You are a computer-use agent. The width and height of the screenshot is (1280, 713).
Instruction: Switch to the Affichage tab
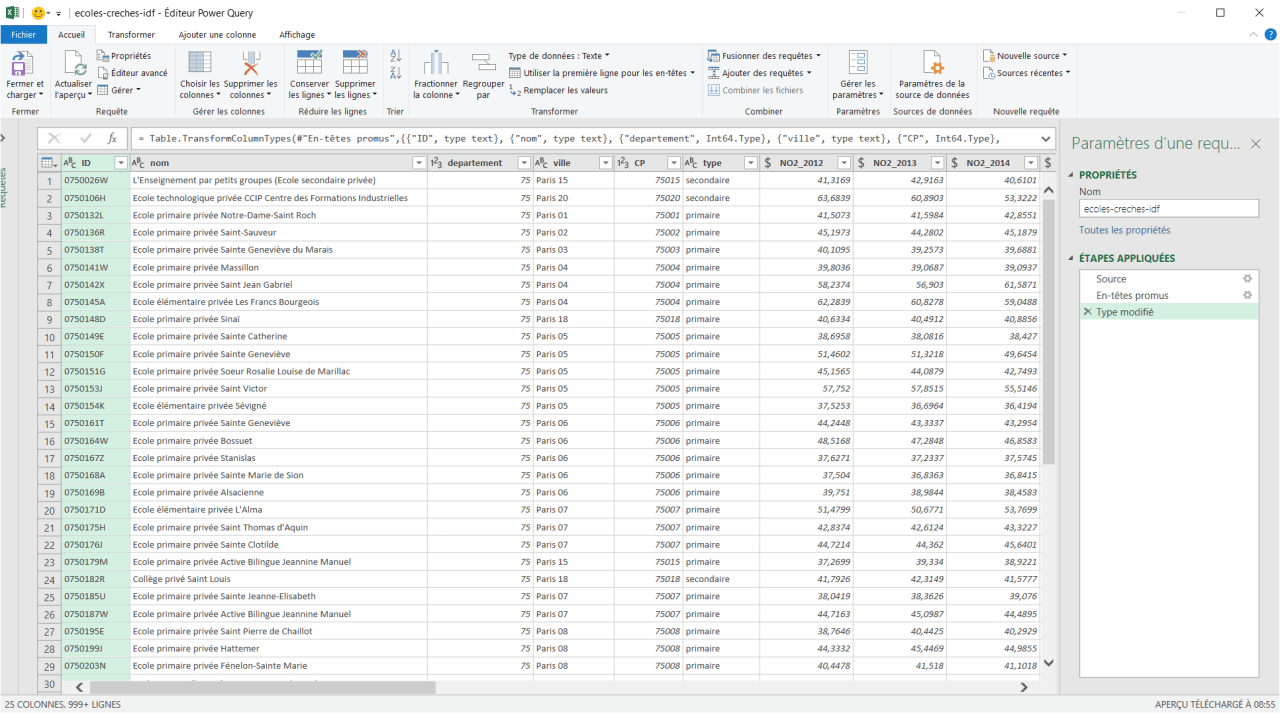pos(297,34)
